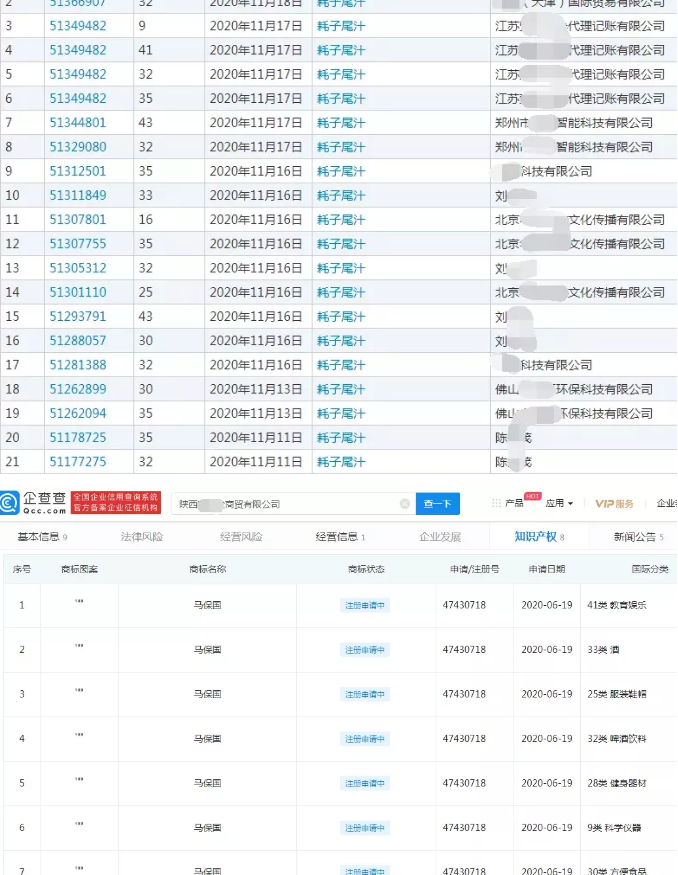Viewport: 678px width, 875px height.
Task: Switch to the 企业发展 tab
Action: 440,537
